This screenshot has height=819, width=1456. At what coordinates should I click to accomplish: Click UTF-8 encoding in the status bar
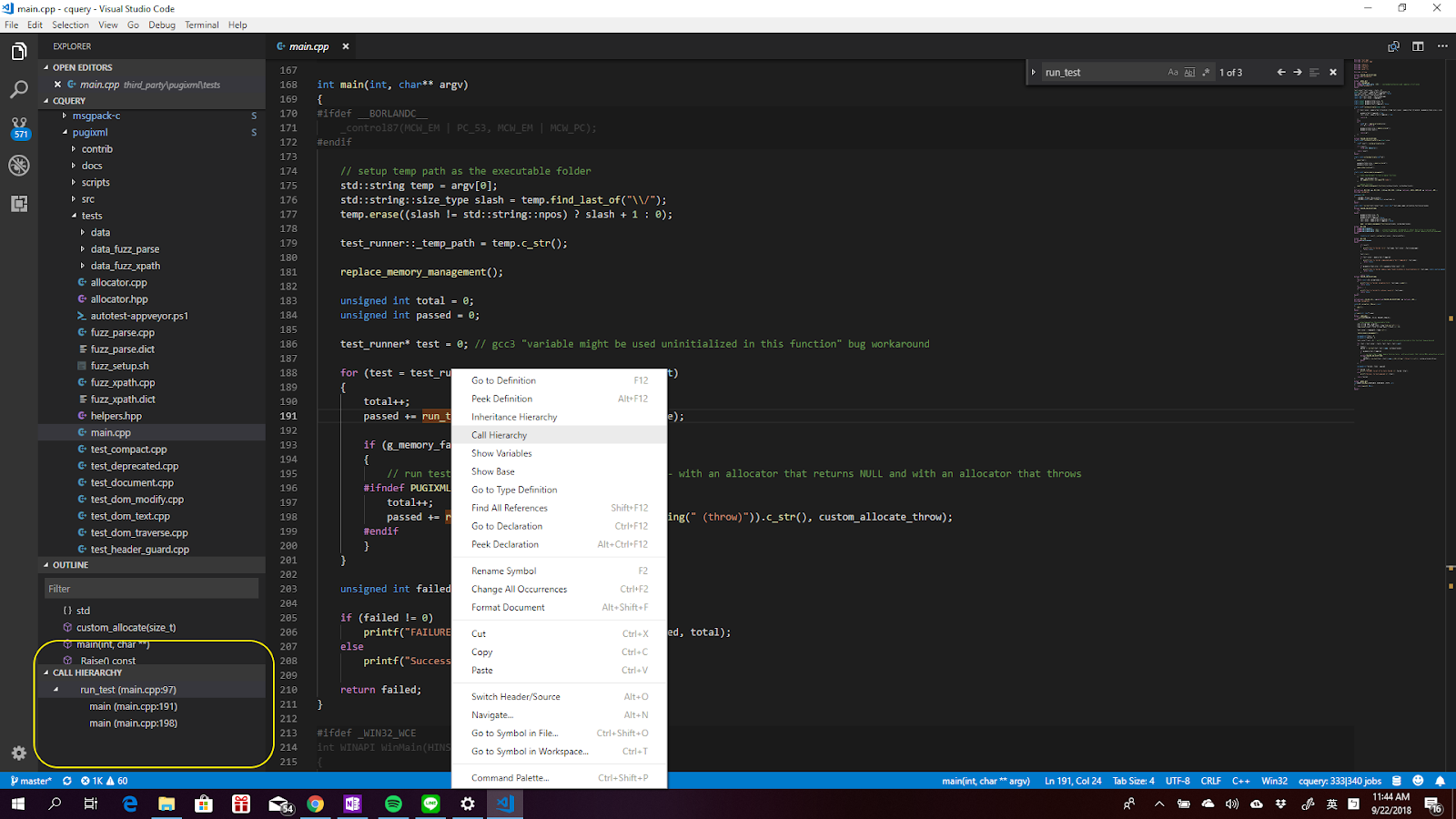1178,780
